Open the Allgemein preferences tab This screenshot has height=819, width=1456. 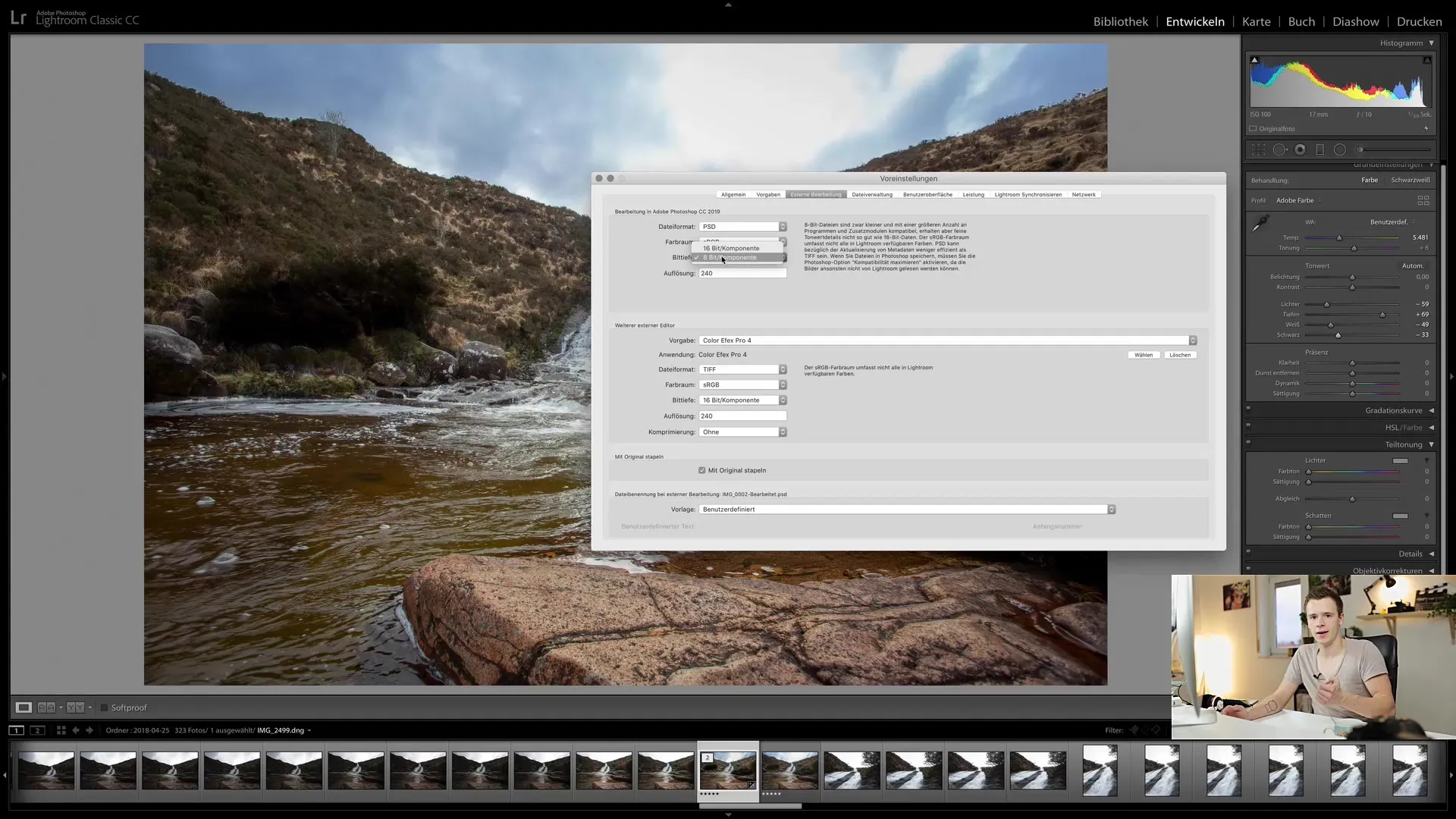733,195
